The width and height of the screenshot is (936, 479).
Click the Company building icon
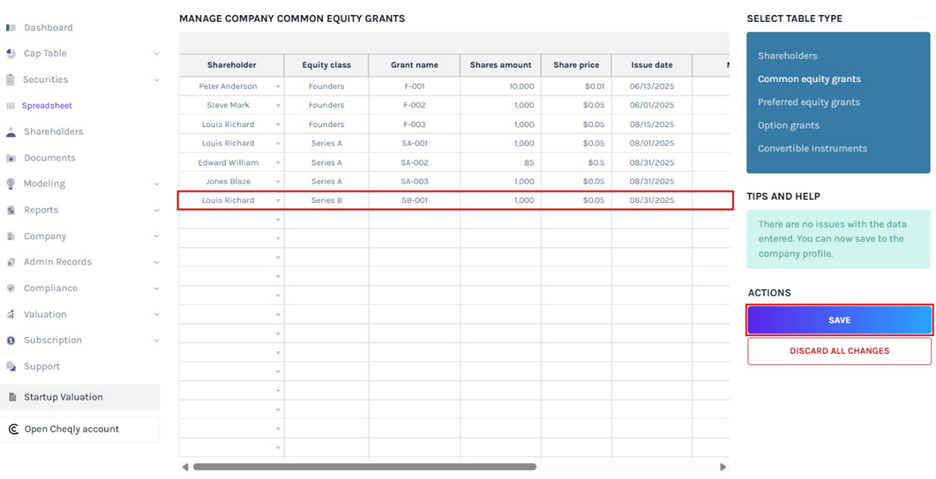[x=11, y=237]
